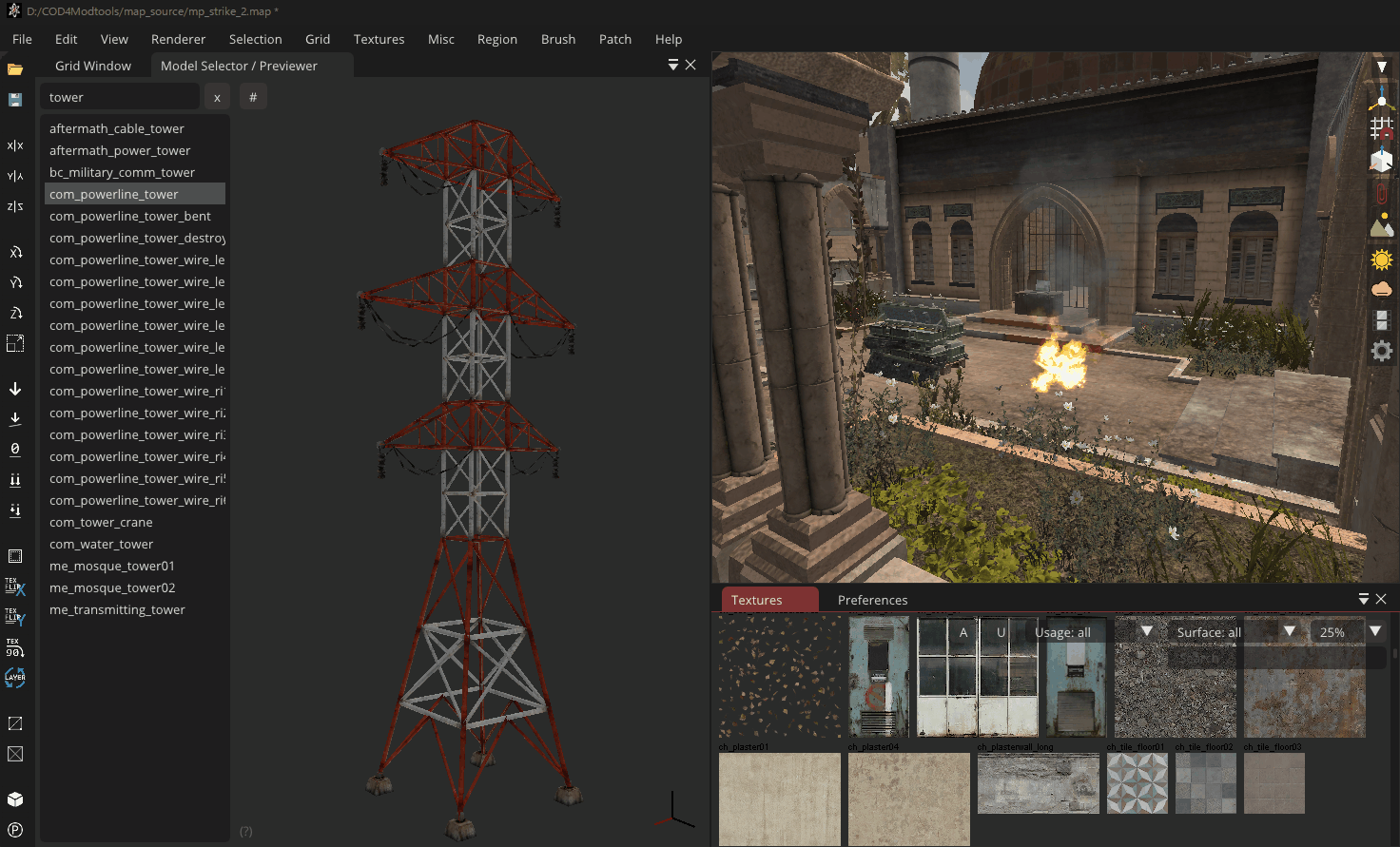Open the Brush menu
This screenshot has height=847, width=1400.
click(x=558, y=39)
